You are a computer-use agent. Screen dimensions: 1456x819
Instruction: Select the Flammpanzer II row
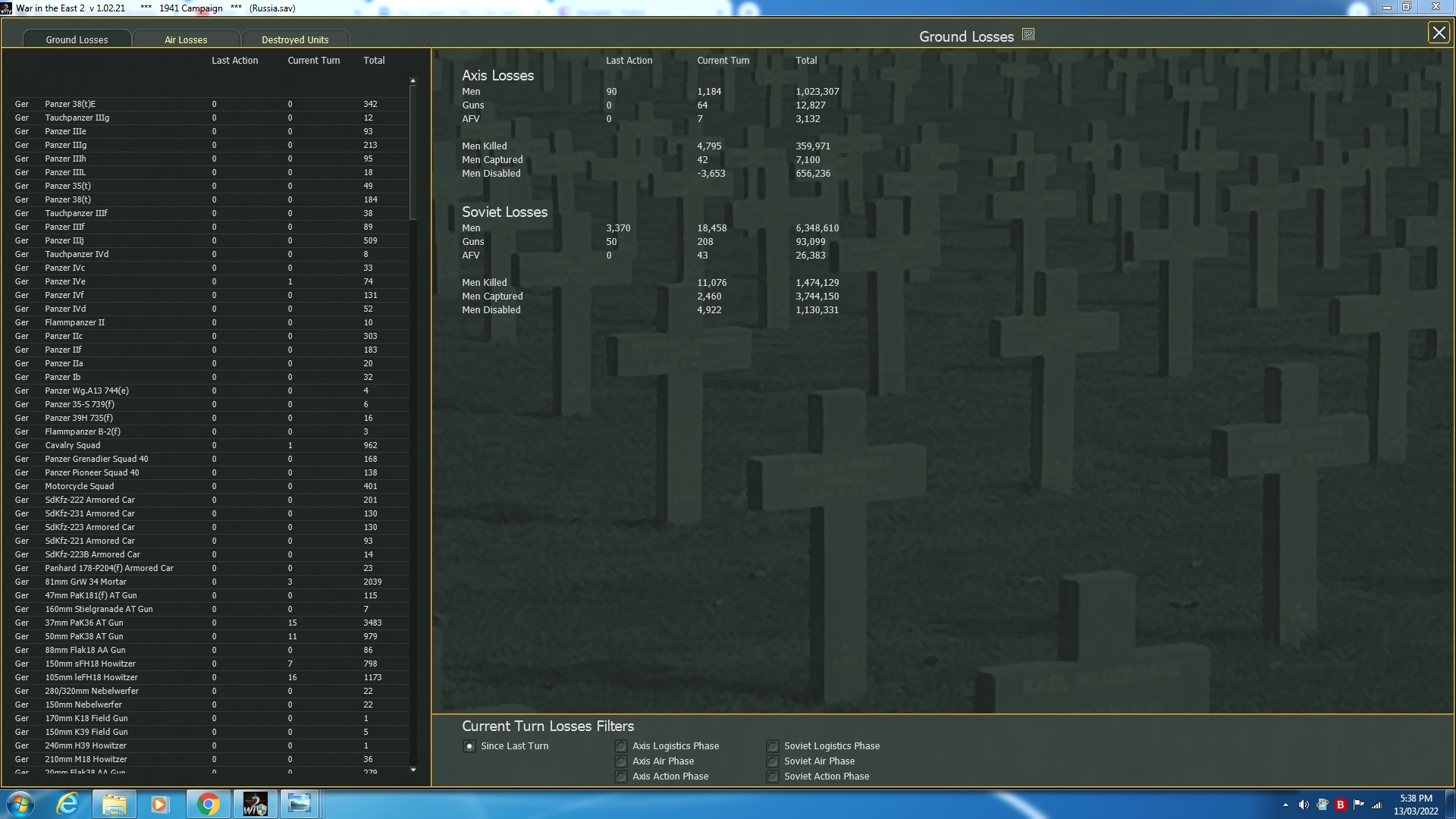pos(211,322)
